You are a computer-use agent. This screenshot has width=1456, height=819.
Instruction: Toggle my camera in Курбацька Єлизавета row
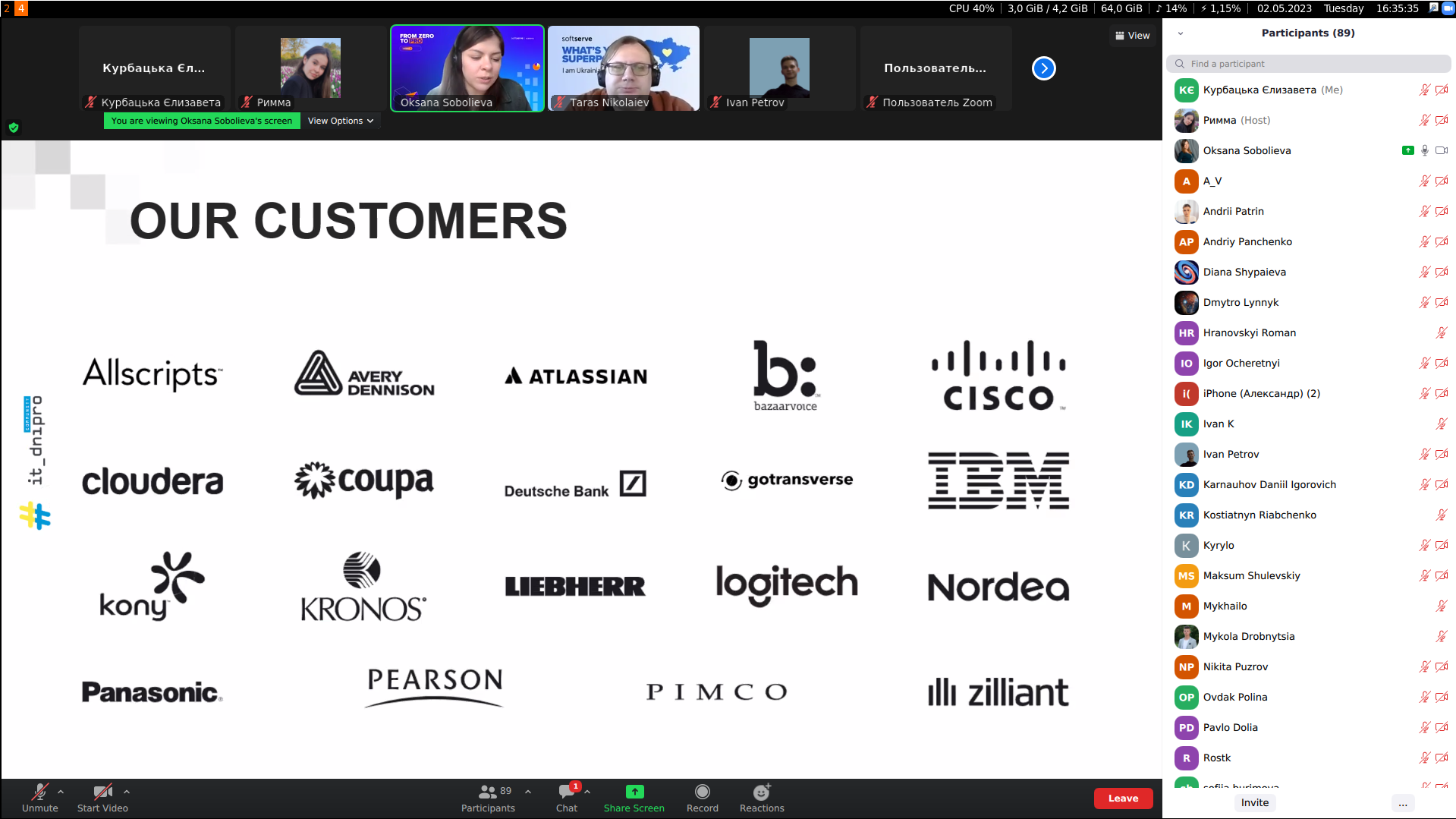1442,90
